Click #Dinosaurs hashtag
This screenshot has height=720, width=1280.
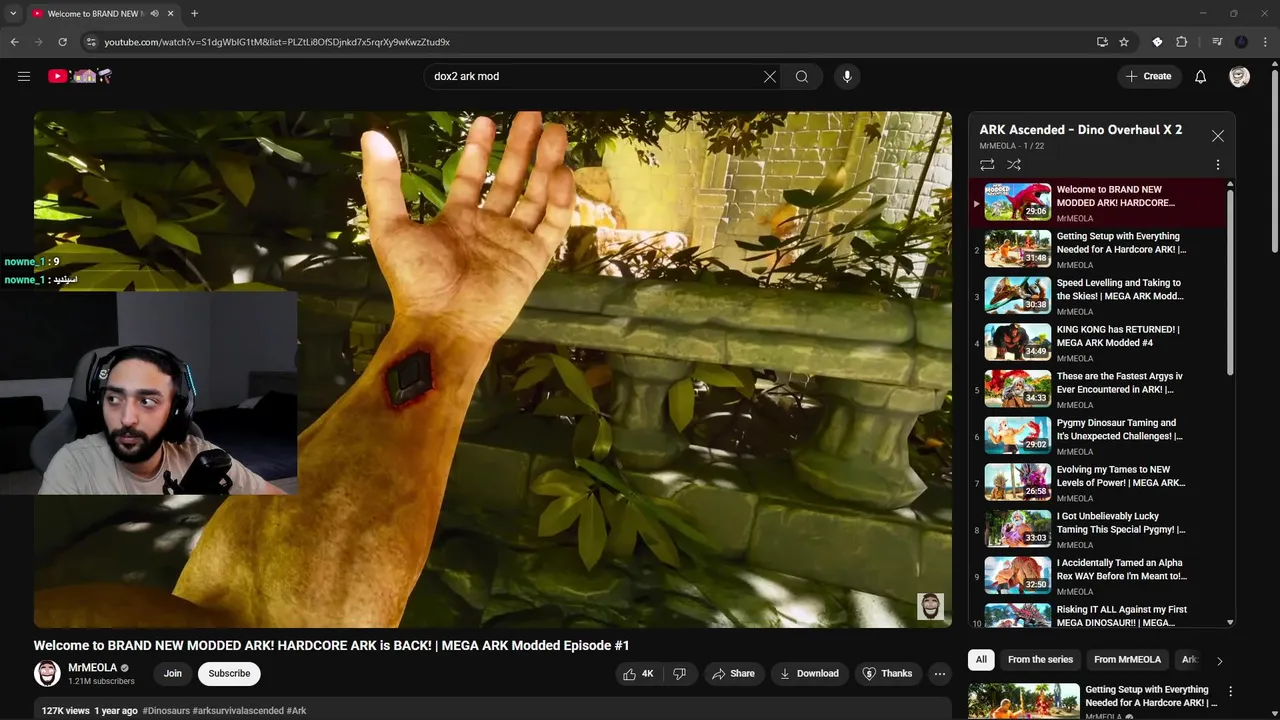click(166, 711)
